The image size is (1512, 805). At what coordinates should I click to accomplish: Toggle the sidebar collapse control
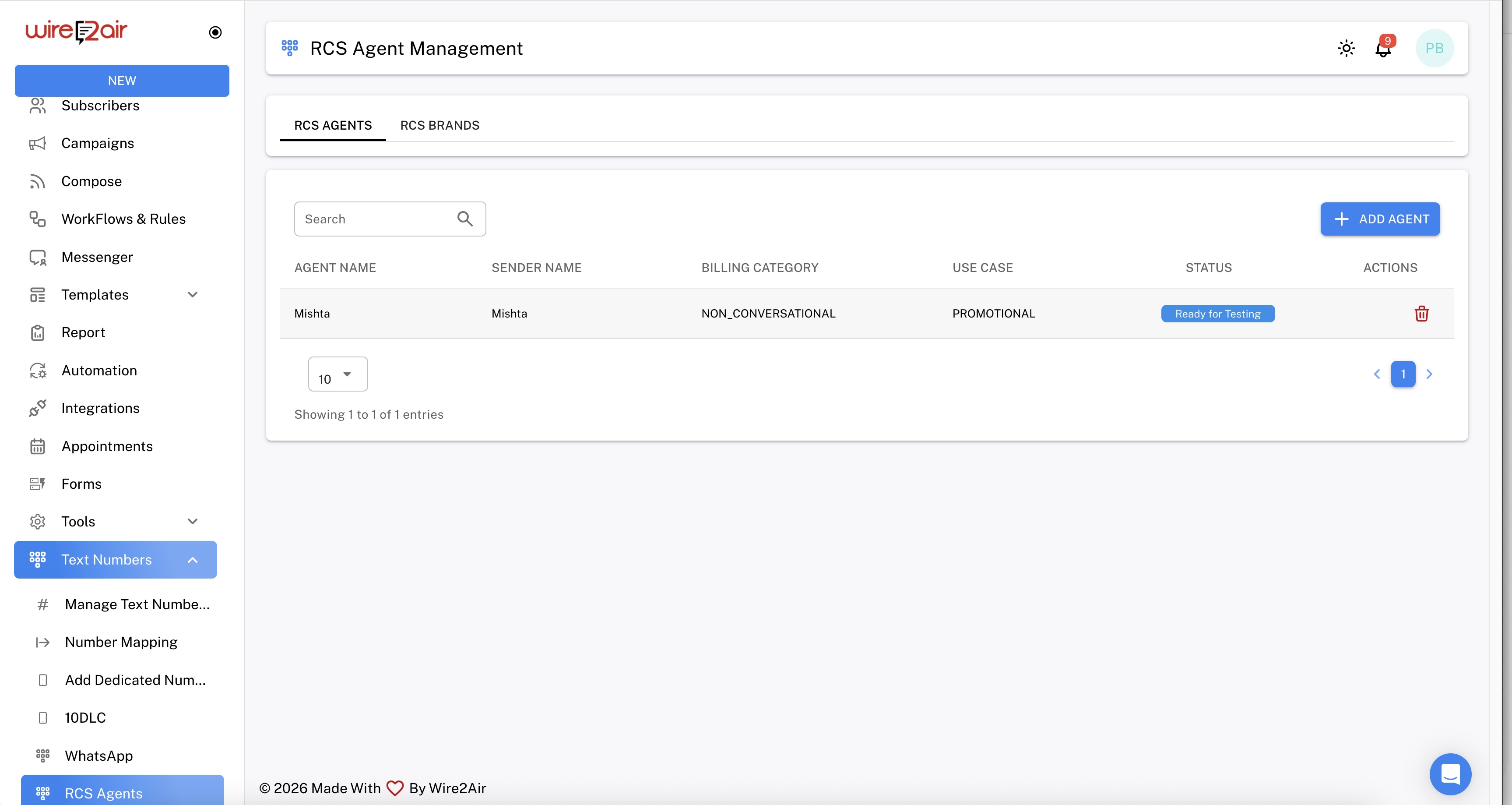(215, 32)
